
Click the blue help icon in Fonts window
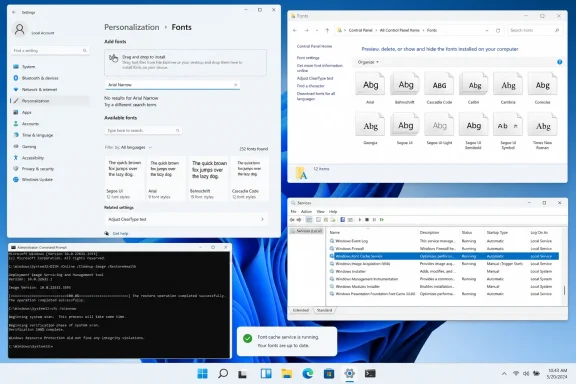[x=559, y=62]
